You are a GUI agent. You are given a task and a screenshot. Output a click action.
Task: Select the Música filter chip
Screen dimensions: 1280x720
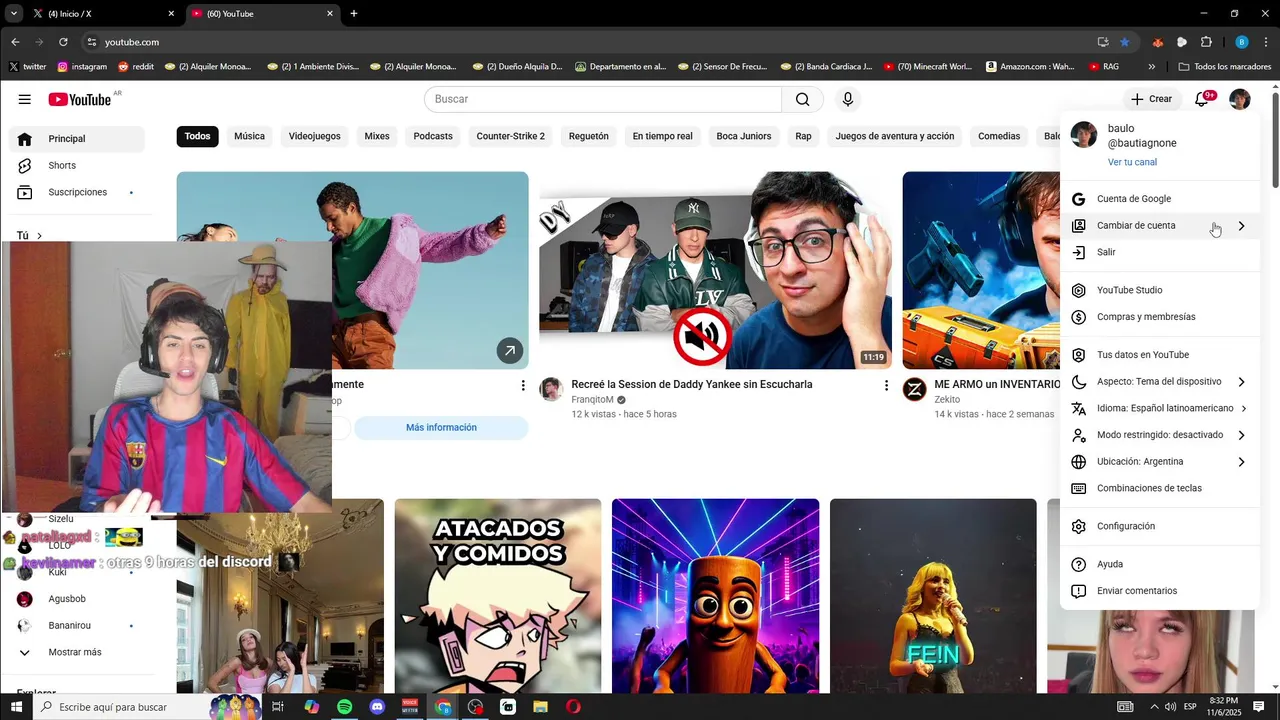tap(249, 136)
